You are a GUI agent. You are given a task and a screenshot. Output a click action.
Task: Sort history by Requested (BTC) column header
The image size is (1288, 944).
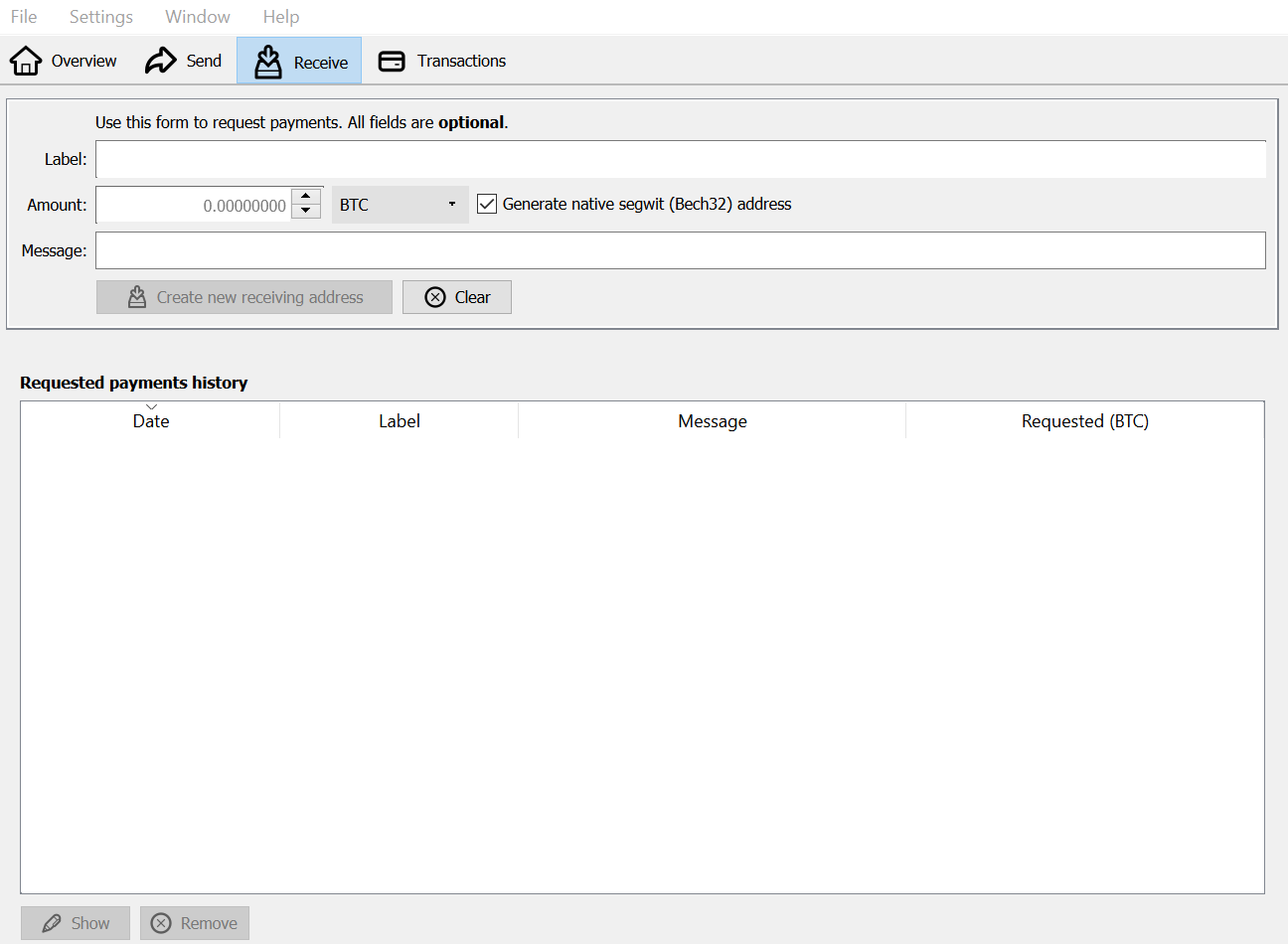1085,420
